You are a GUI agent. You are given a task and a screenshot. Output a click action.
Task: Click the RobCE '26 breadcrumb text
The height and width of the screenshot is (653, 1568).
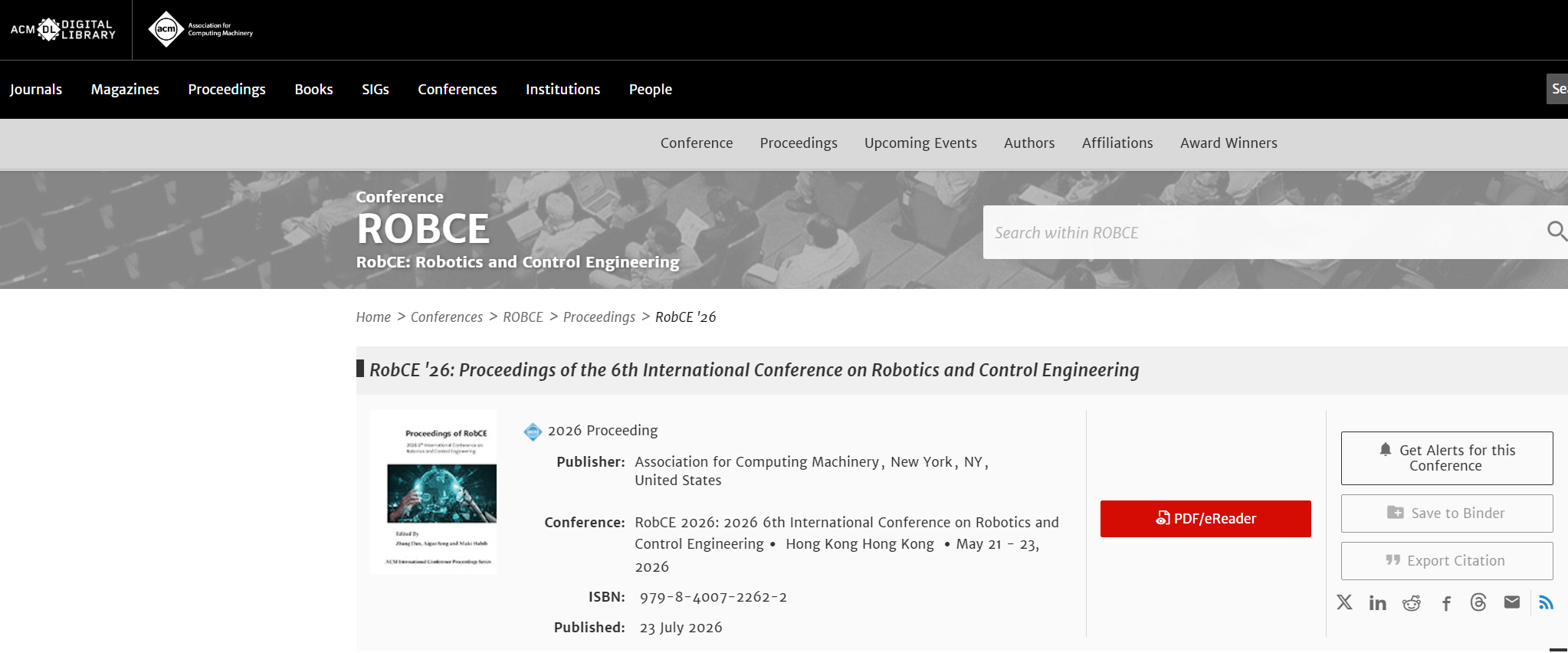coord(686,317)
